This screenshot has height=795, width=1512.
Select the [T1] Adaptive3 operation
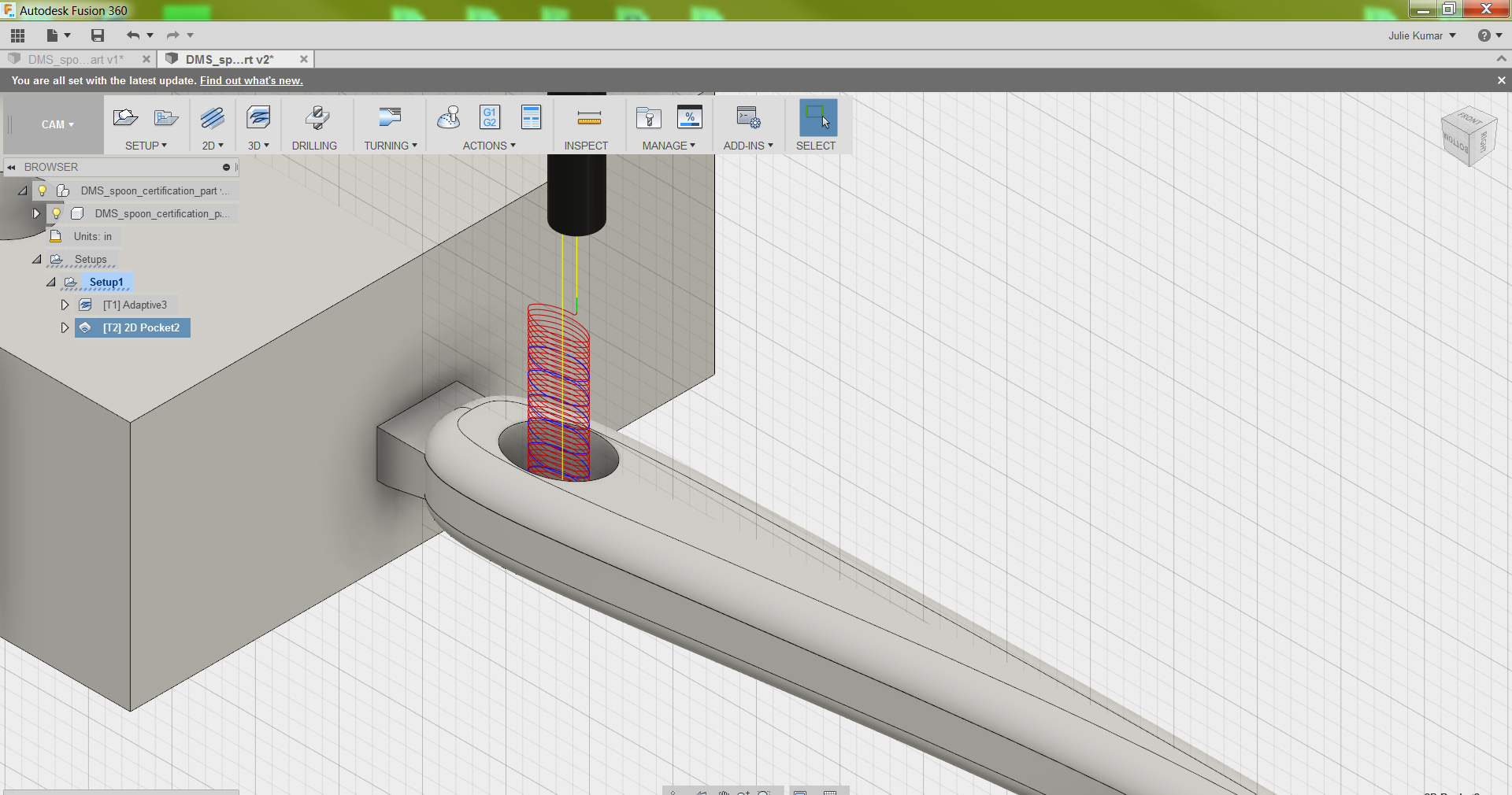click(135, 305)
